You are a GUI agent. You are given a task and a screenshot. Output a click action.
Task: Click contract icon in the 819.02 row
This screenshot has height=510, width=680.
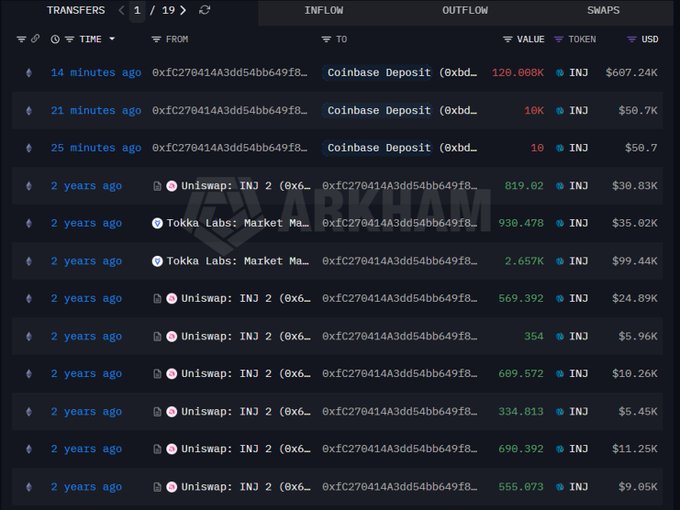tap(157, 186)
